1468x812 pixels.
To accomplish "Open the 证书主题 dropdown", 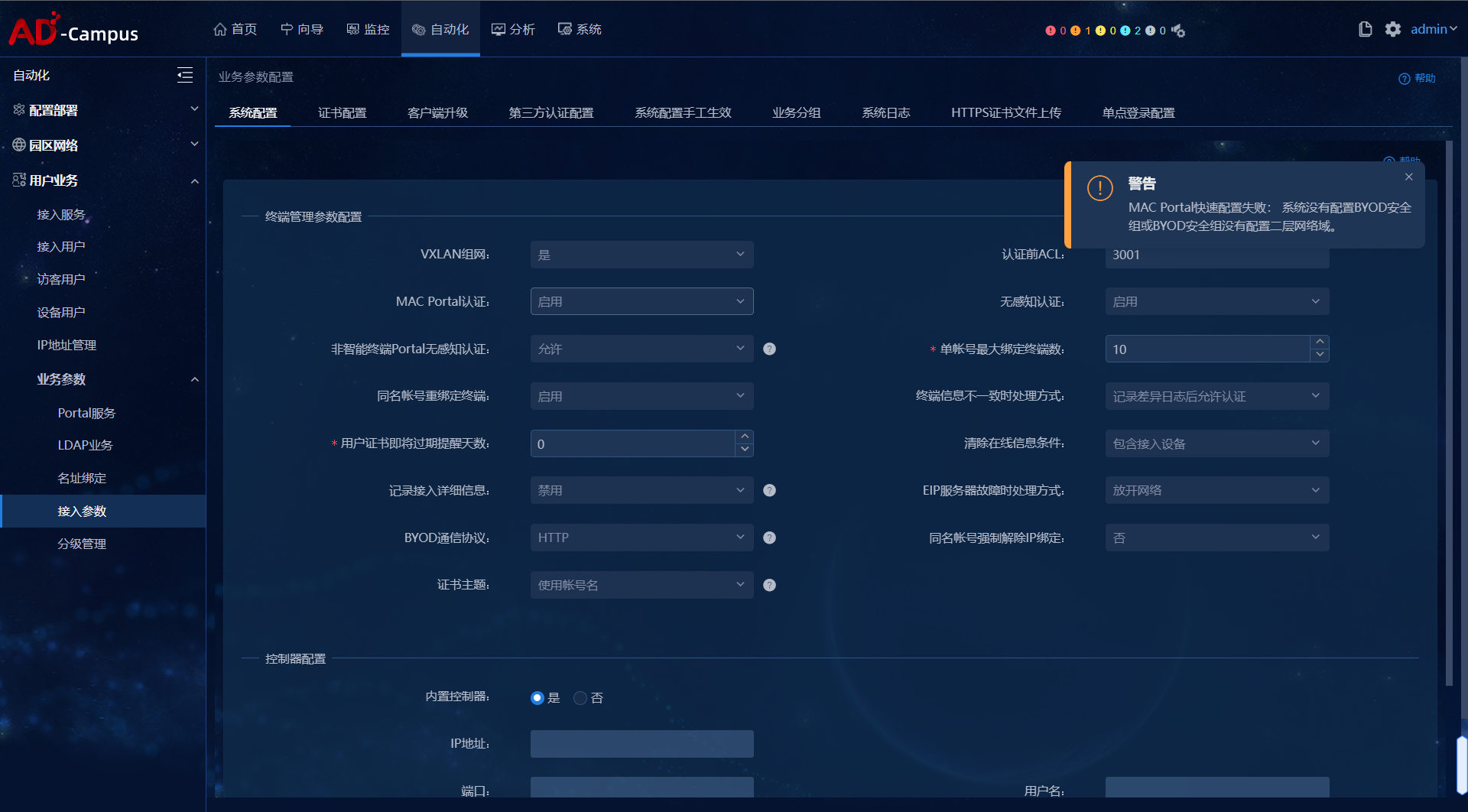I will coord(642,585).
